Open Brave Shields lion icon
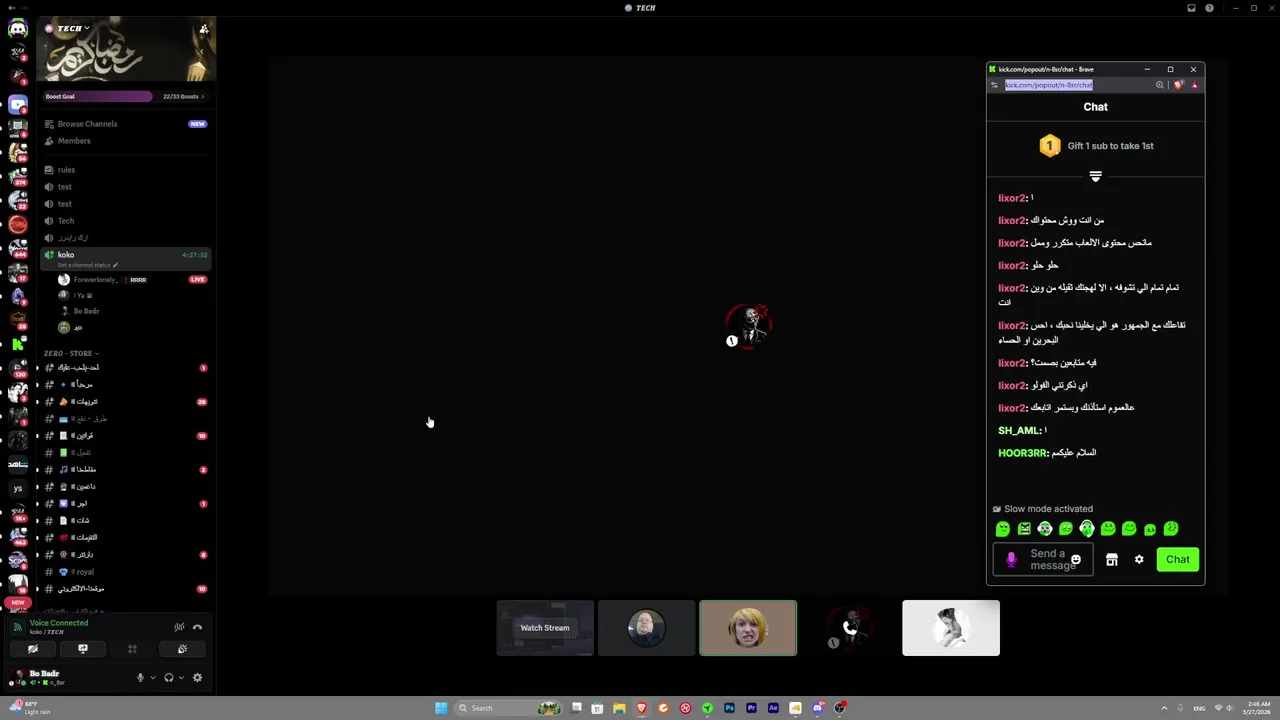Screen dimensions: 1280x720 coord(1178,85)
